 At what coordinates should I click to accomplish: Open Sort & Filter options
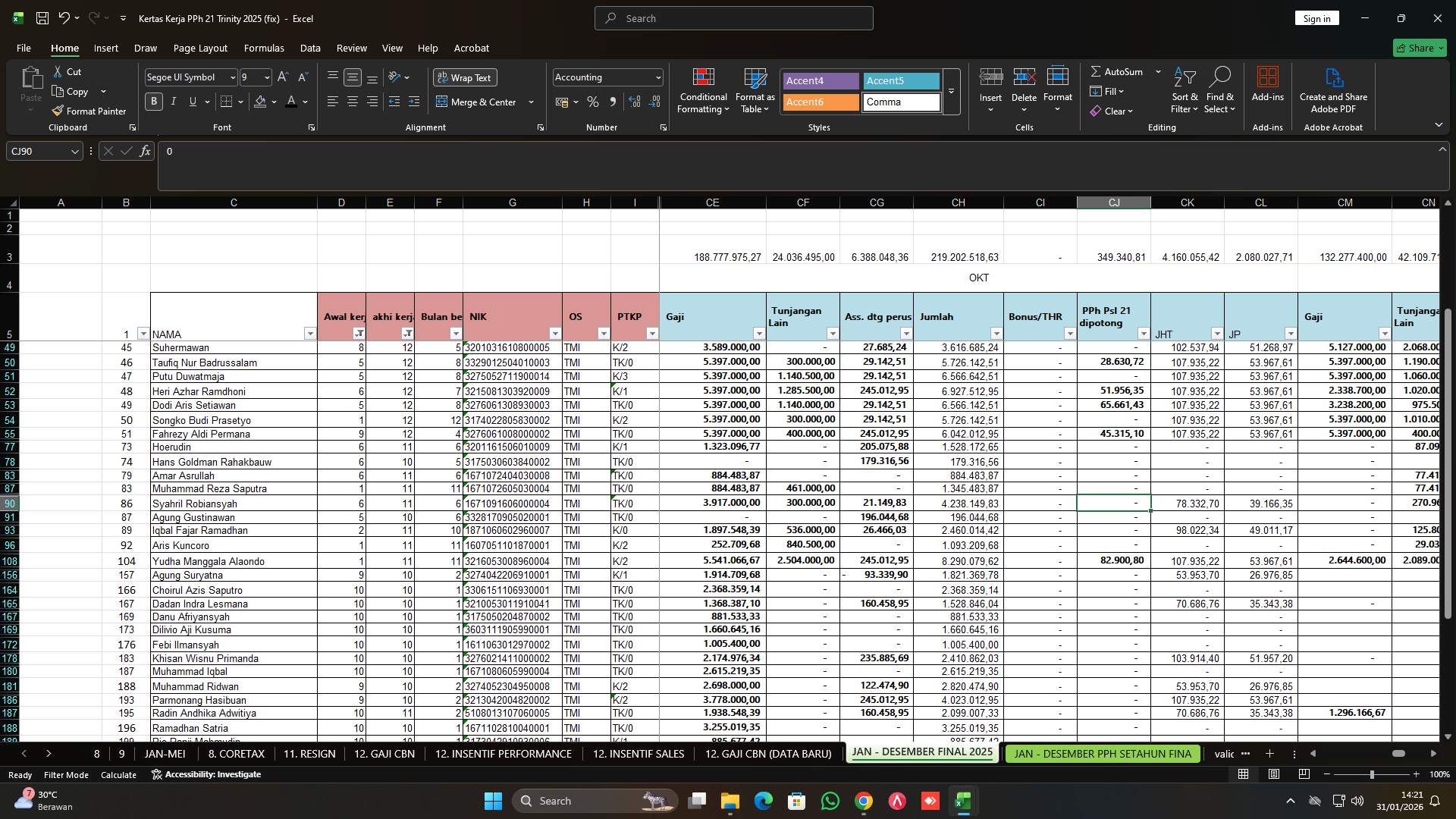(1184, 90)
